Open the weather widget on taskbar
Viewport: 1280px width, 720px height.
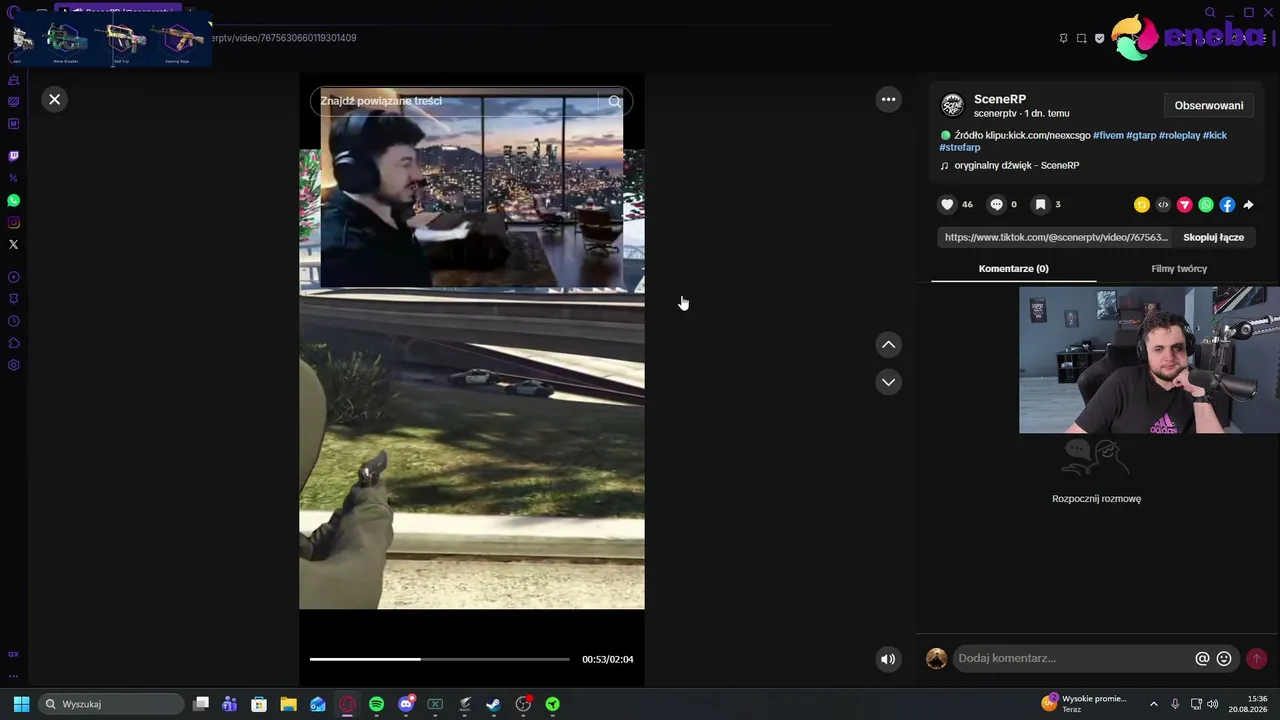tap(1084, 704)
